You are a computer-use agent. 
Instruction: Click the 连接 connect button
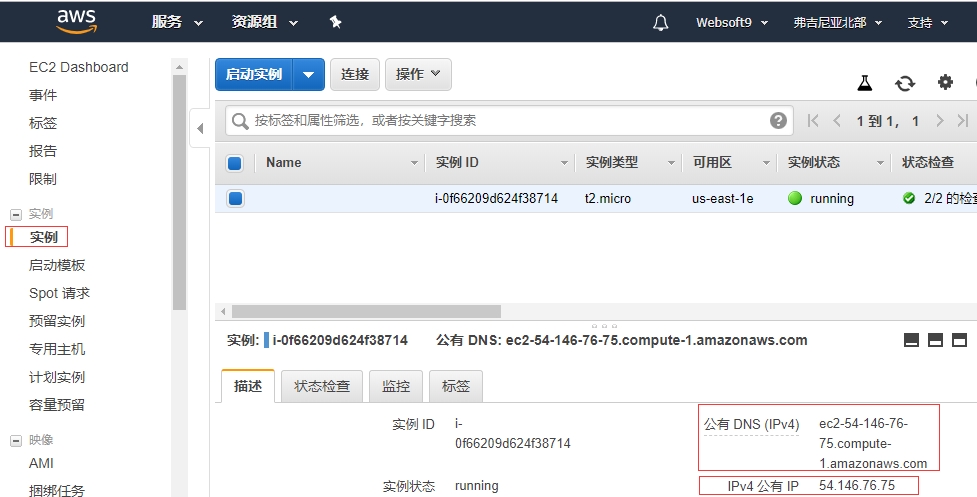click(355, 74)
